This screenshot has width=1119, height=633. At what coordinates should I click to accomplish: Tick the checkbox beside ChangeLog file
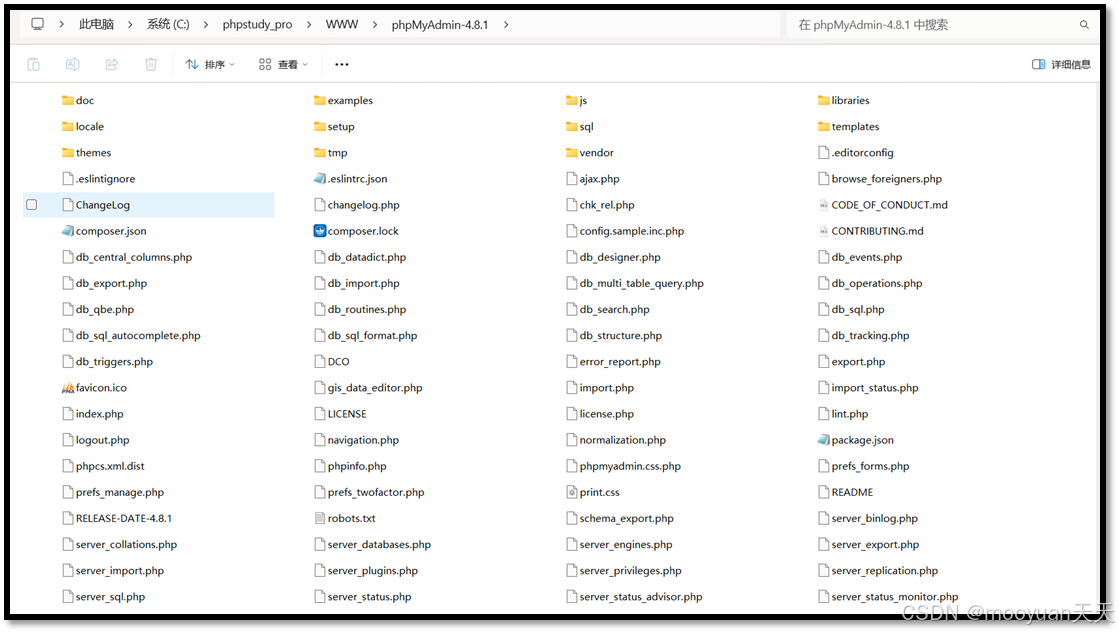[x=31, y=205]
